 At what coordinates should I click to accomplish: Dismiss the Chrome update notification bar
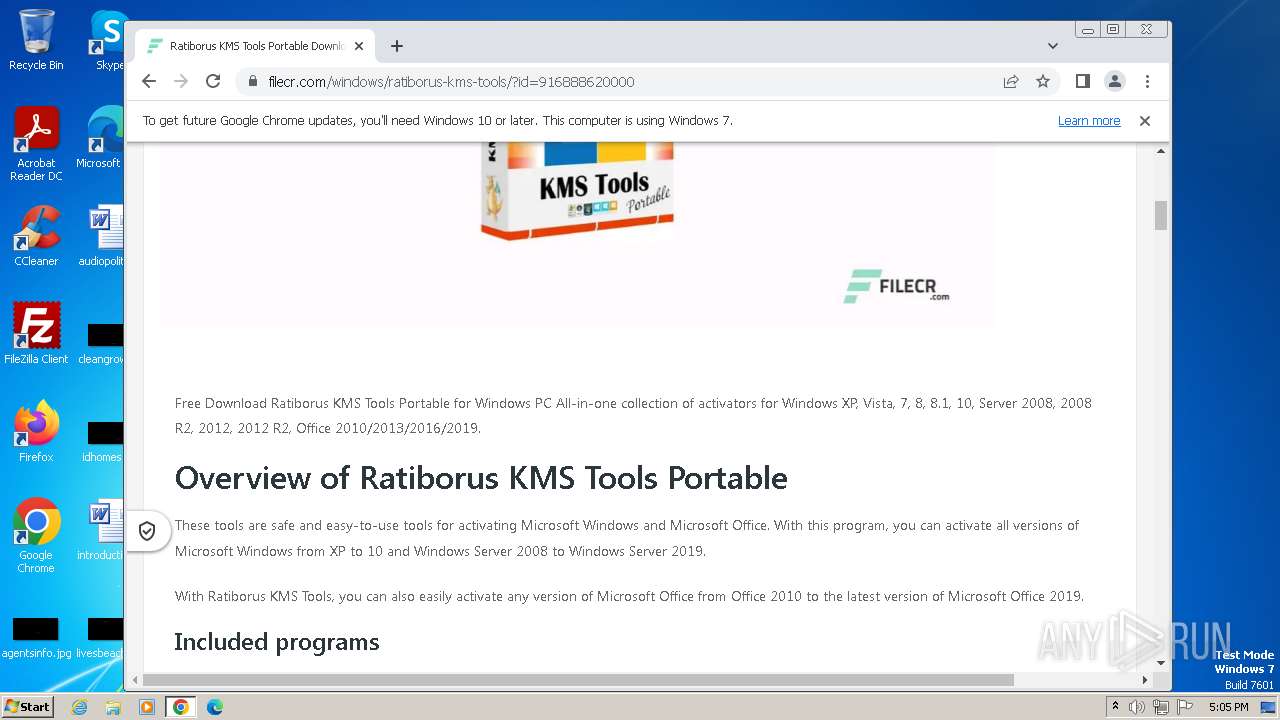(x=1145, y=121)
